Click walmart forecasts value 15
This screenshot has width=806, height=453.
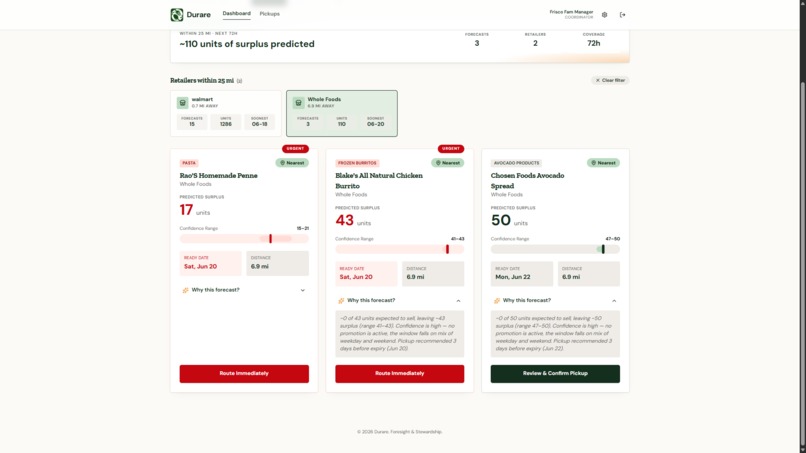[x=192, y=124]
